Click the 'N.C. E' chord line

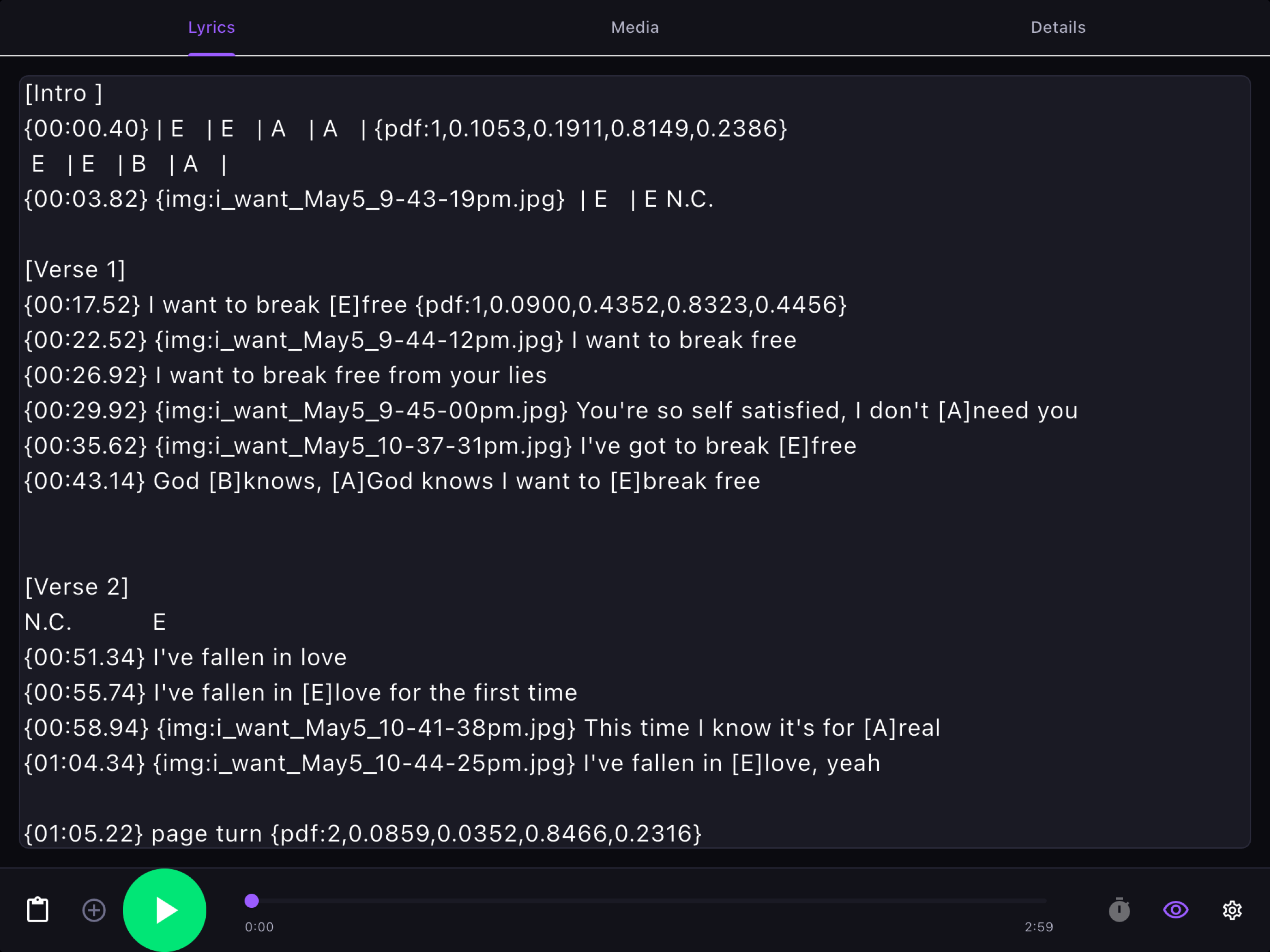(x=96, y=622)
